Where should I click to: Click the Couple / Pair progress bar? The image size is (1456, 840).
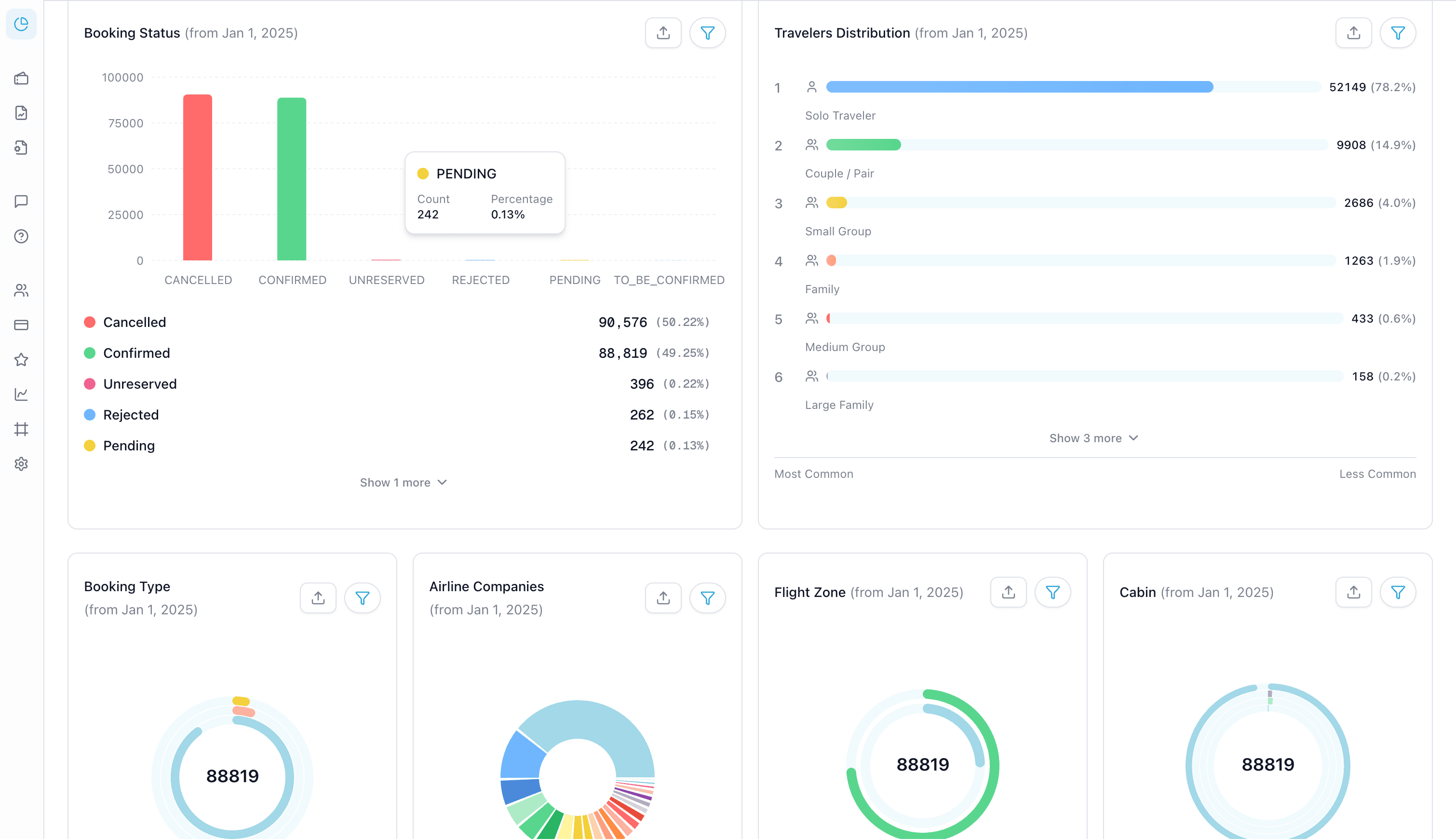point(1077,145)
